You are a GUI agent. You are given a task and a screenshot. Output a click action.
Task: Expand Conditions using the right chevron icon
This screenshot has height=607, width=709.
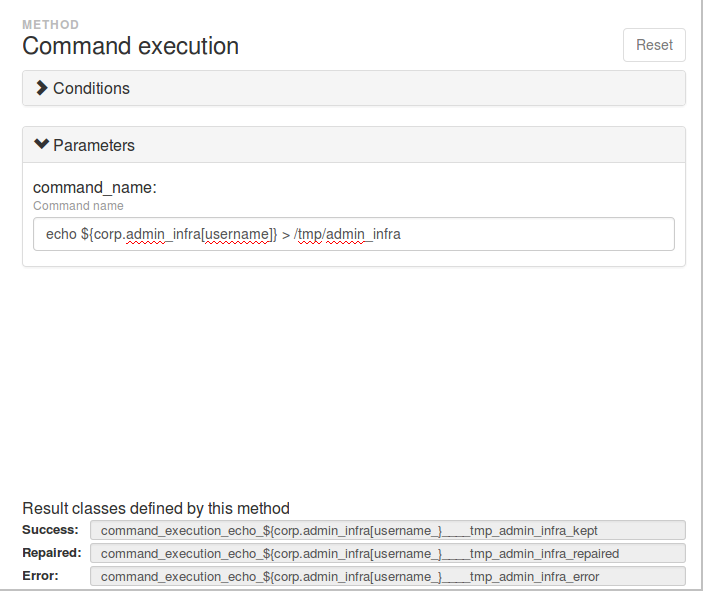(42, 88)
